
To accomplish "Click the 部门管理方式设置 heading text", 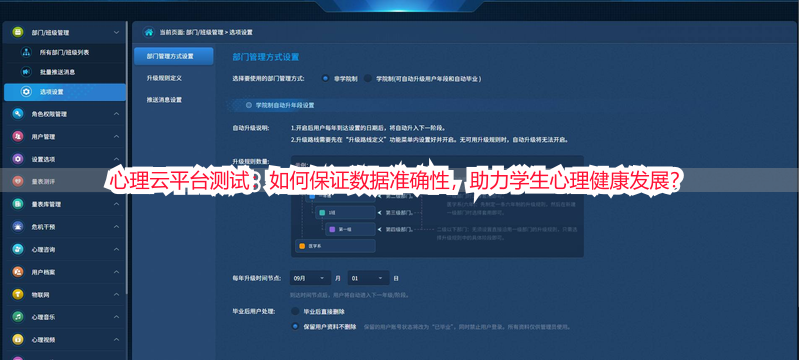I will (x=265, y=57).
